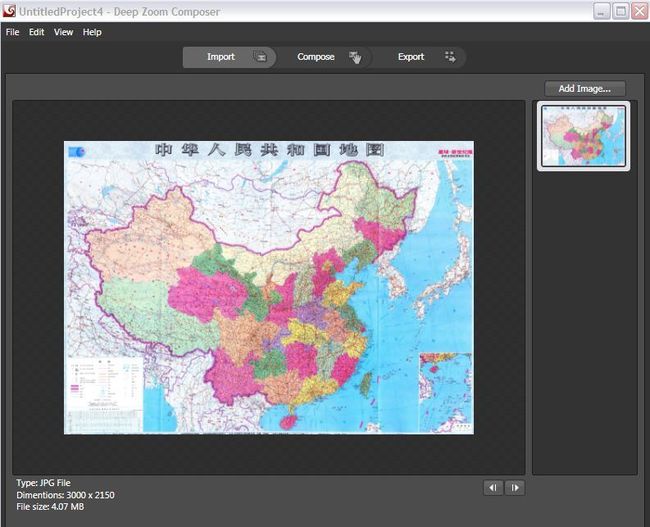Switch to the Compose tab
The height and width of the screenshot is (527, 650).
click(324, 57)
